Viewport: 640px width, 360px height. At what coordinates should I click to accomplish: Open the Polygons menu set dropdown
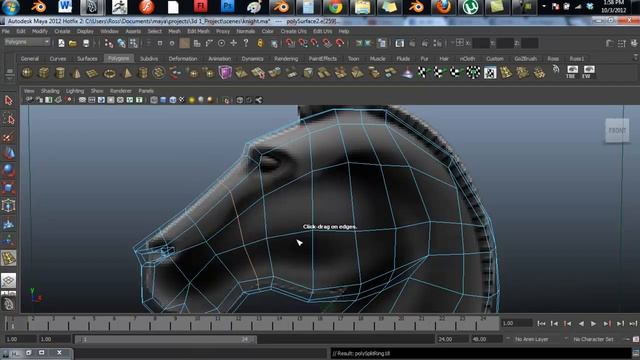tap(27, 42)
